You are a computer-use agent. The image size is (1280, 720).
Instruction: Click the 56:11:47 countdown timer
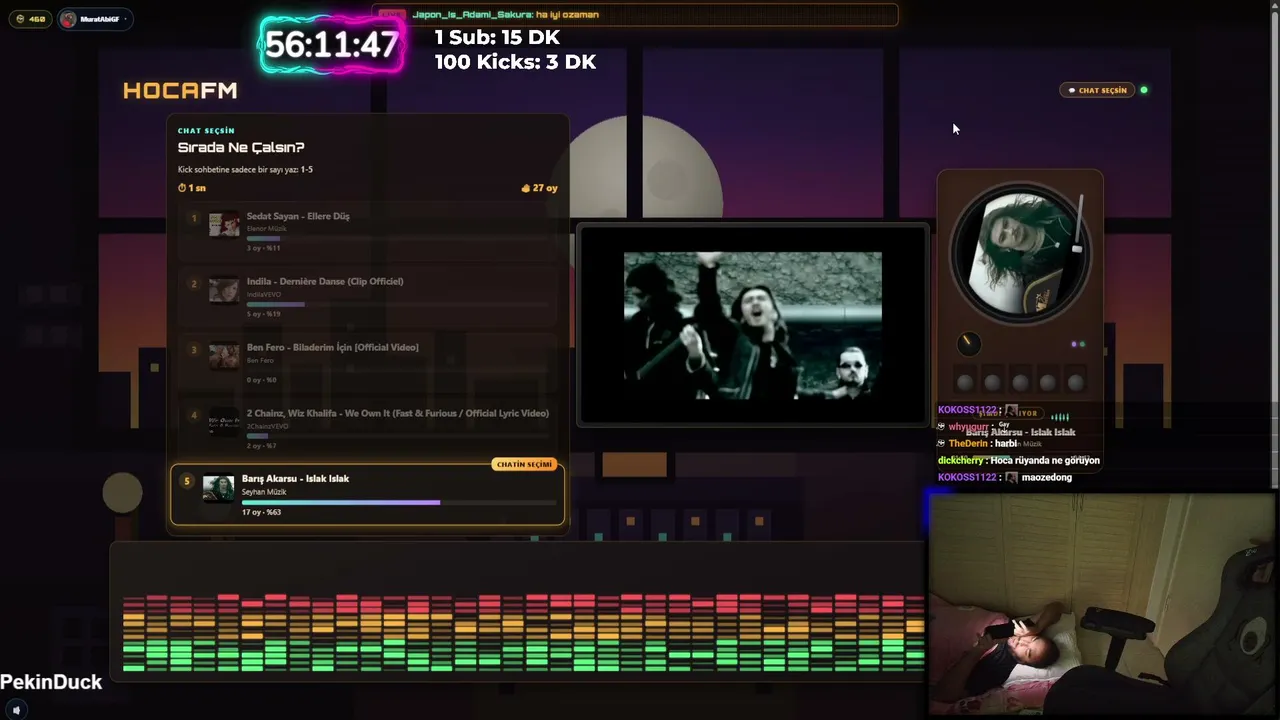coord(332,45)
